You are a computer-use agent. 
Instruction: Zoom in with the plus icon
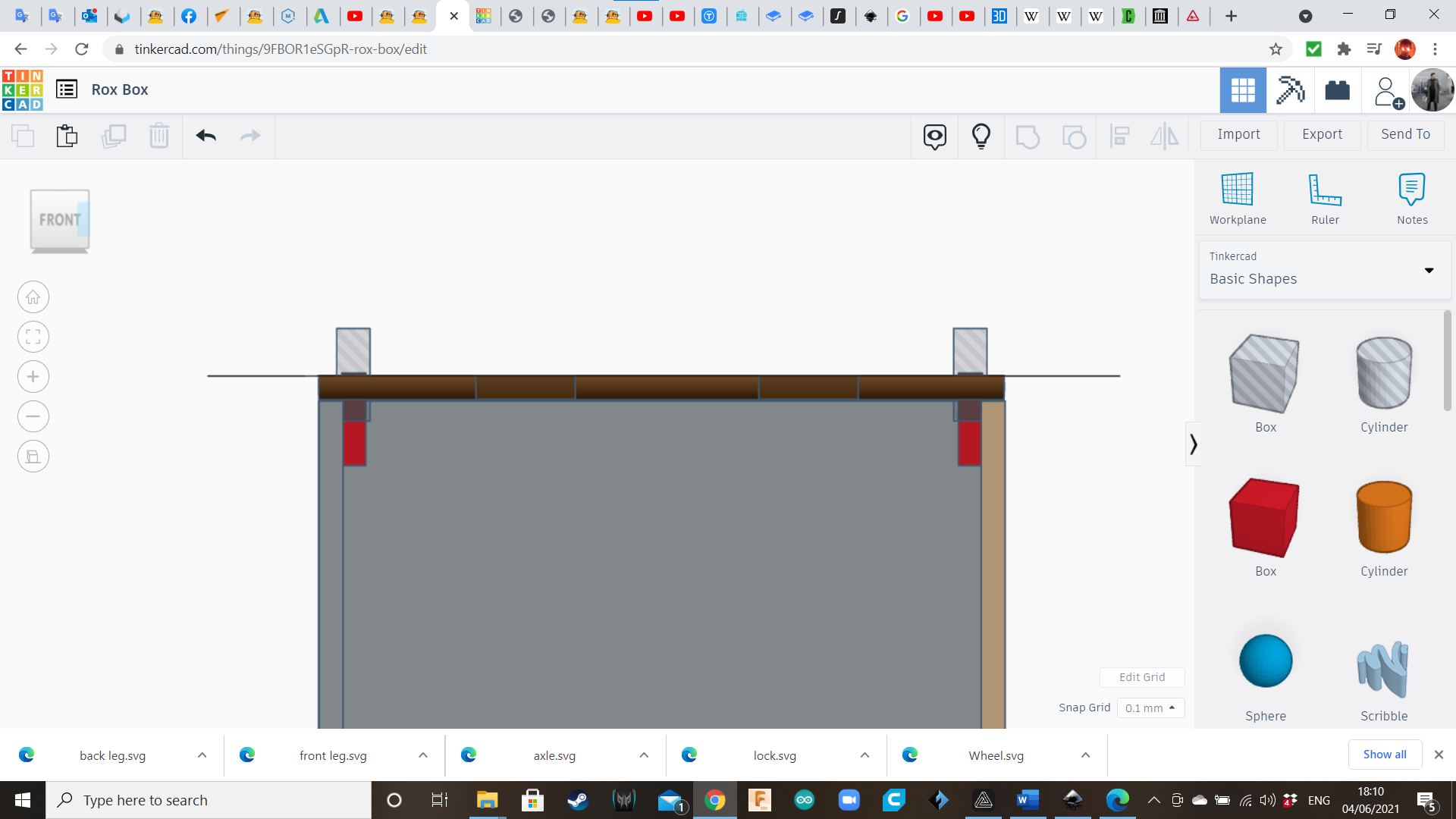coord(33,377)
